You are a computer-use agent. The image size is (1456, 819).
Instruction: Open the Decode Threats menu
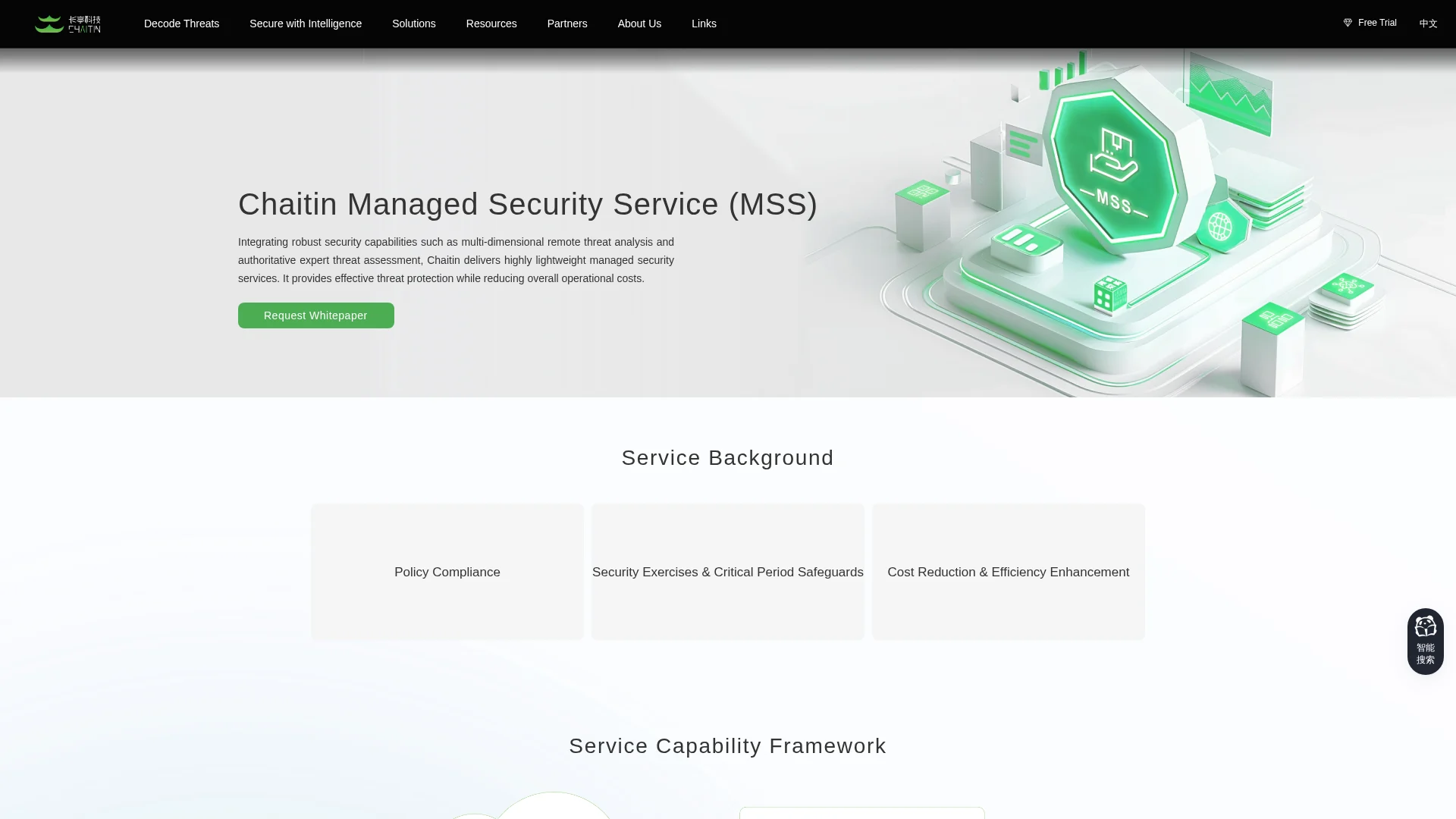pos(181,24)
